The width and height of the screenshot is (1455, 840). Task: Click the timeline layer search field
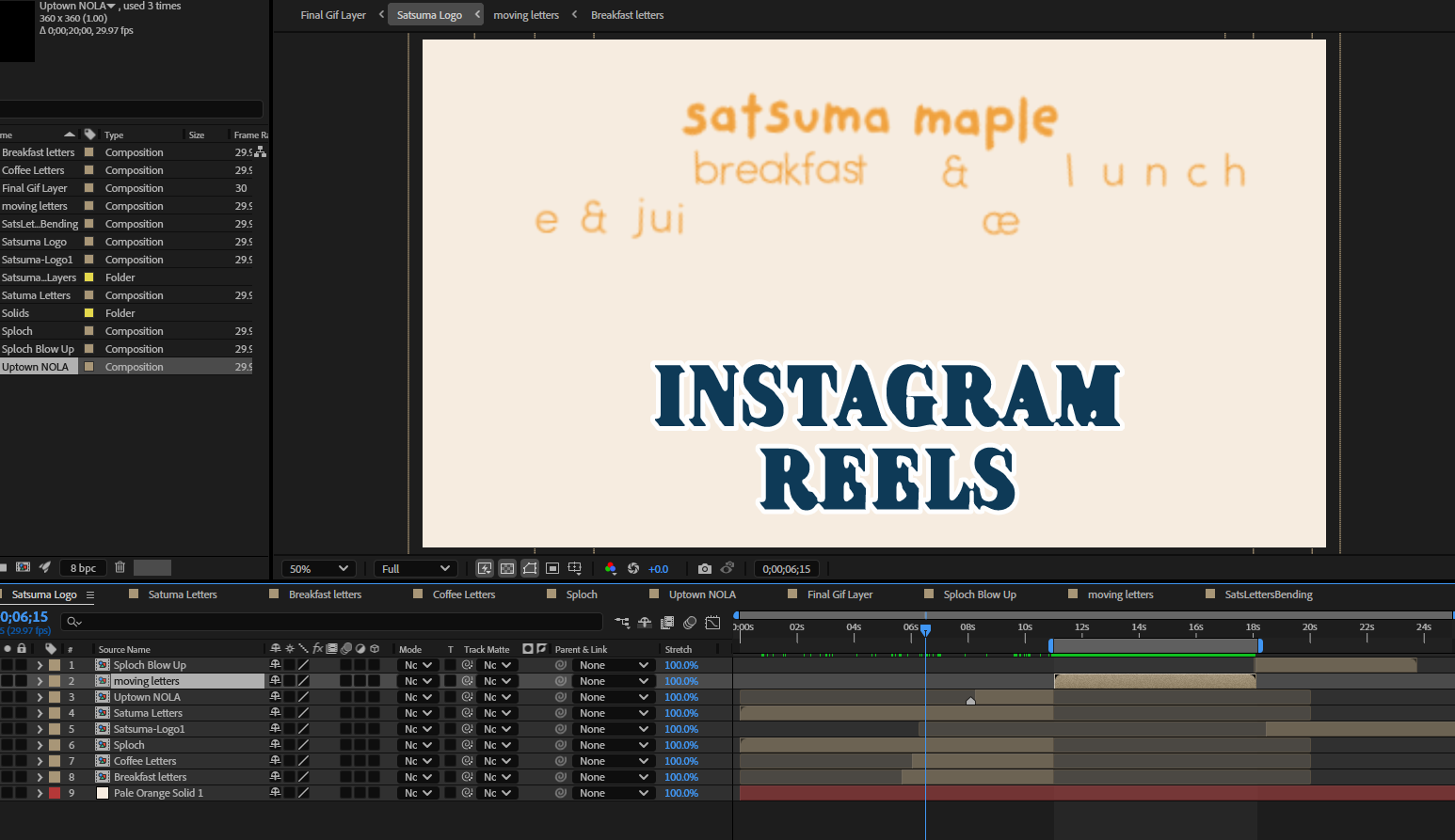click(331, 622)
